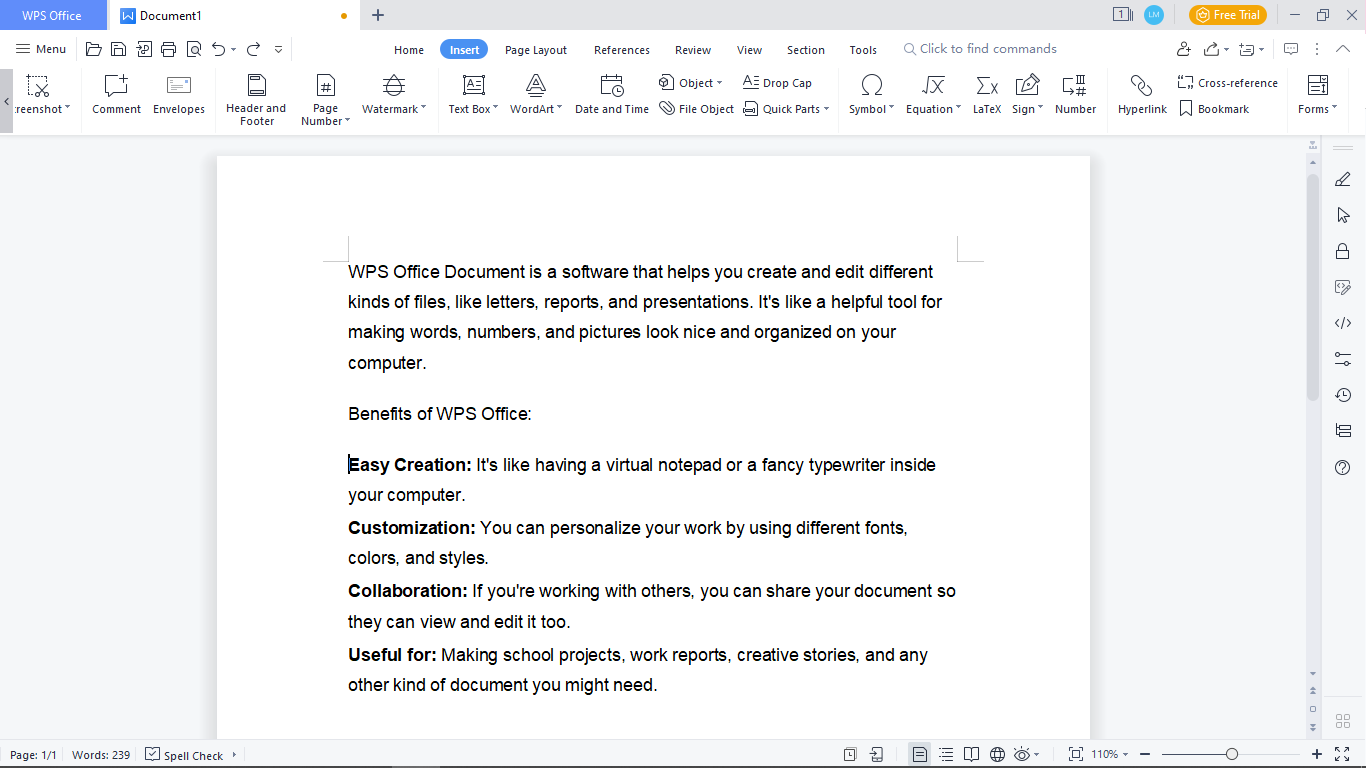Open the Menu in the top toolbar
1366x768 pixels.
[40, 48]
